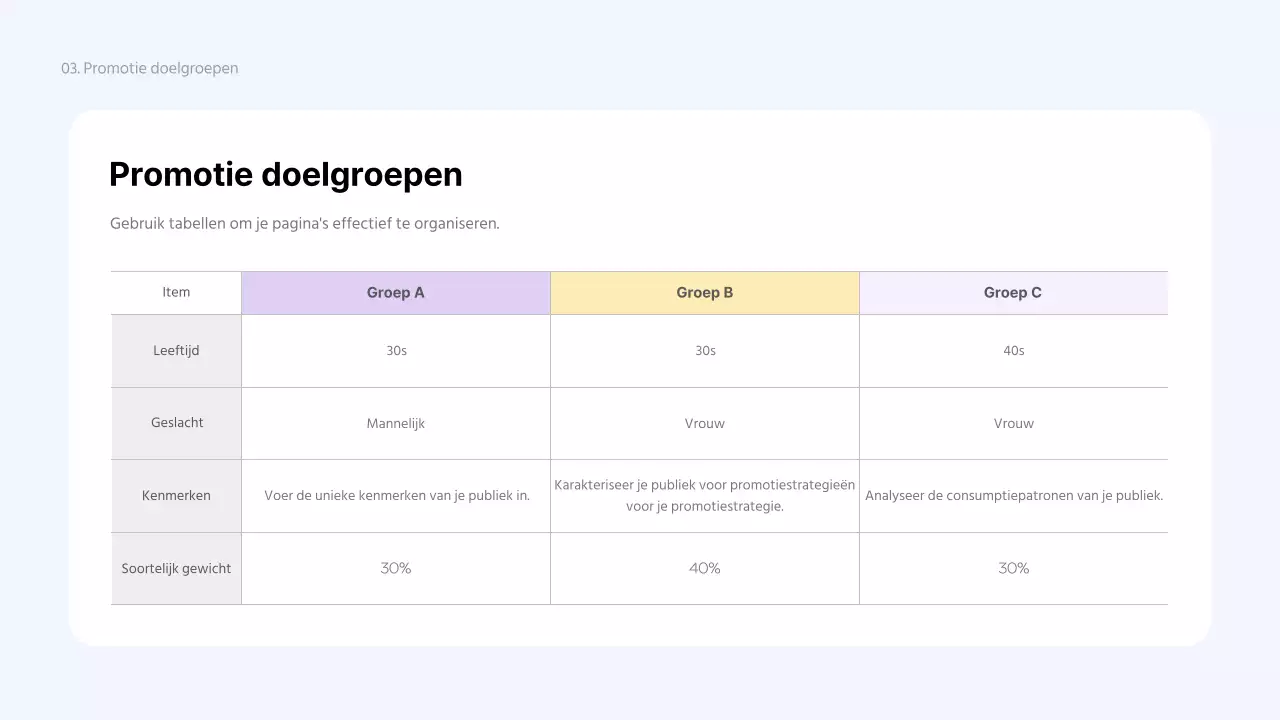Screen dimensions: 1280x720
Task: Select the "30%" cell under Groep A
Action: coord(396,569)
